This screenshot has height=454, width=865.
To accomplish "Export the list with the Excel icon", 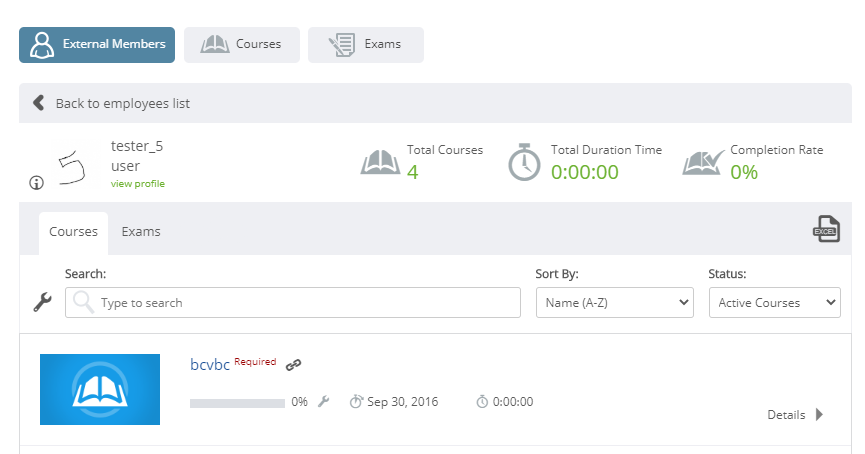I will [x=826, y=229].
